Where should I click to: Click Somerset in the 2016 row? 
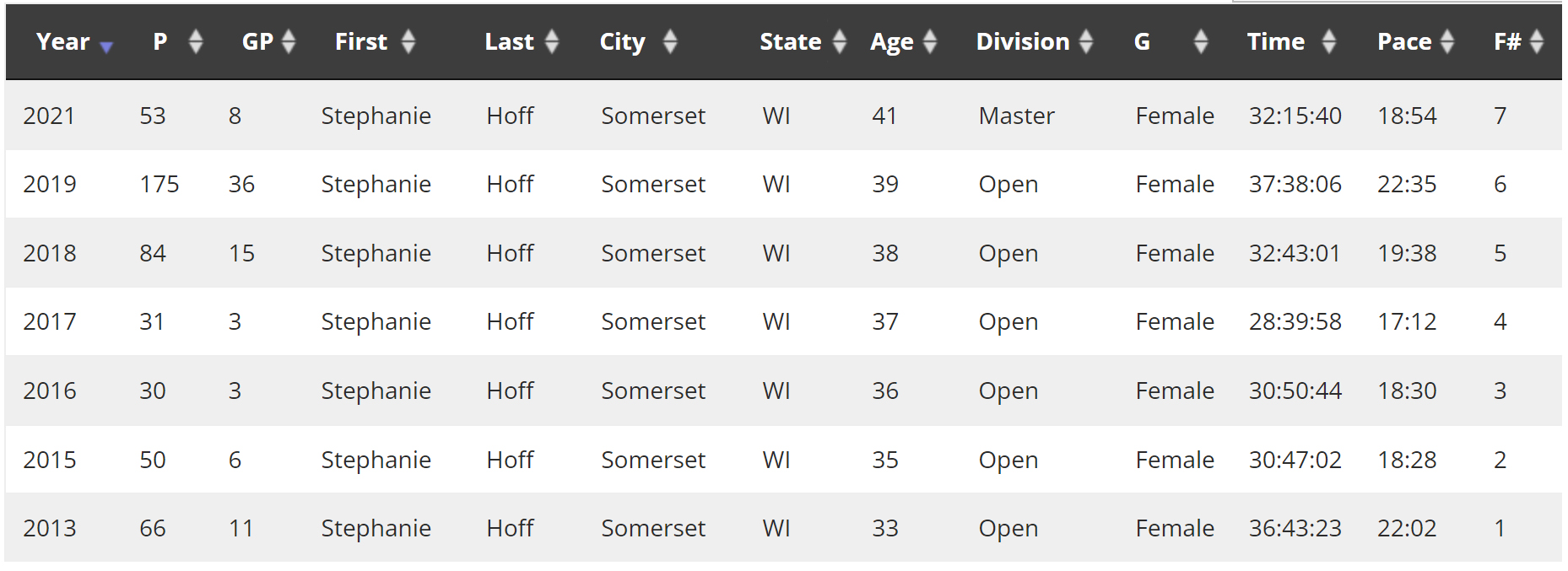tap(653, 391)
